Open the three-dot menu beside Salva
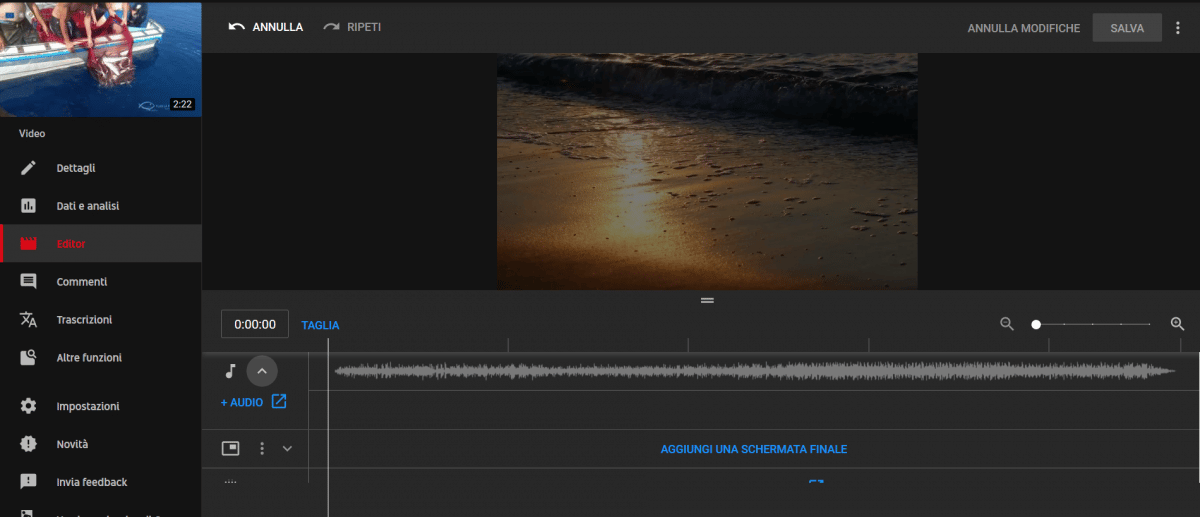Image resolution: width=1200 pixels, height=517 pixels. (x=1178, y=28)
